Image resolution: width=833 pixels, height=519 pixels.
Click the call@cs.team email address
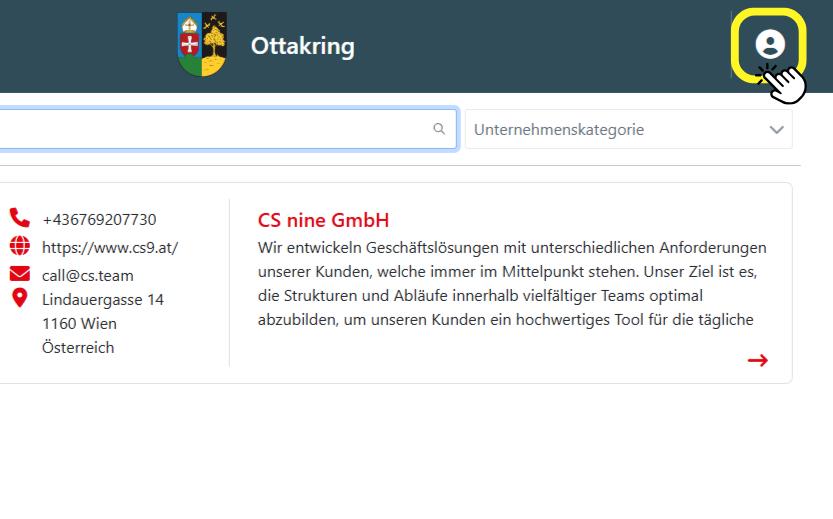click(88, 275)
